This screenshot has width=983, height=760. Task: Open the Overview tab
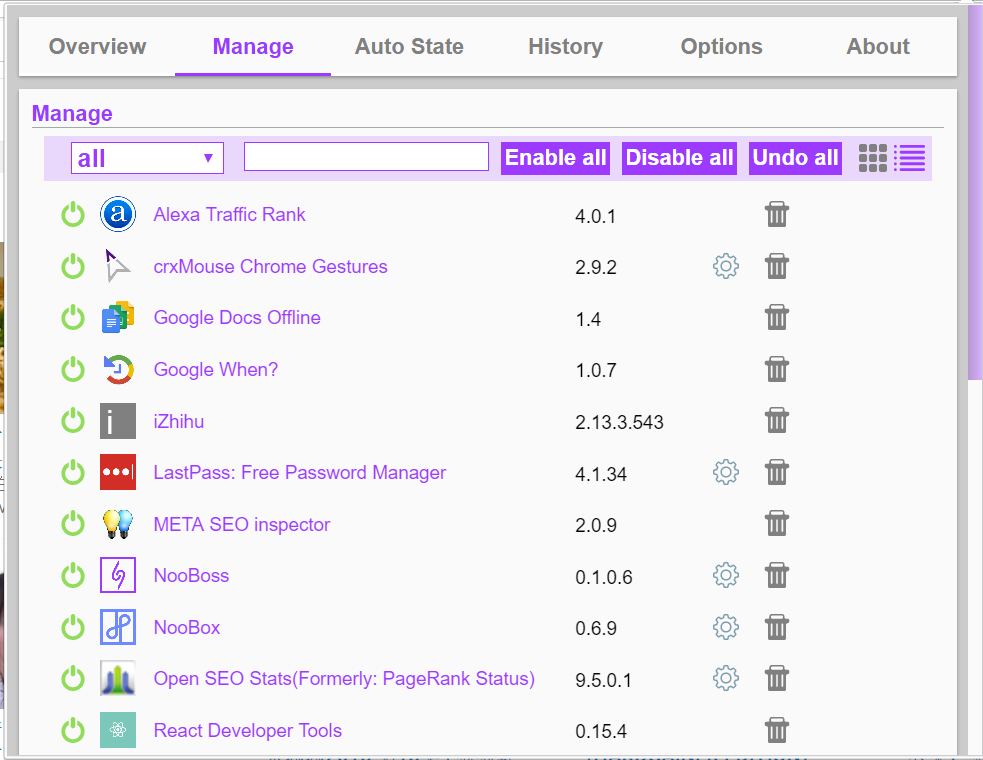point(97,46)
